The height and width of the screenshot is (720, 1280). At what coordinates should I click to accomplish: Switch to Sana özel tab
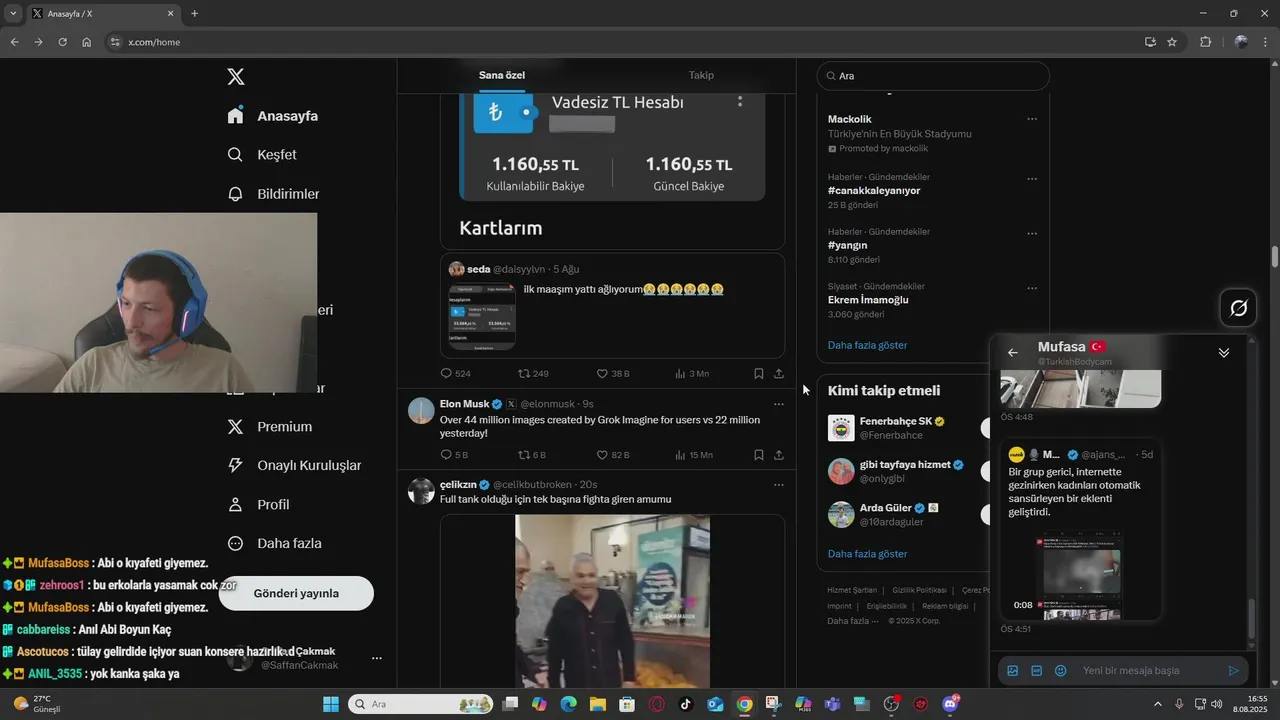pyautogui.click(x=502, y=75)
